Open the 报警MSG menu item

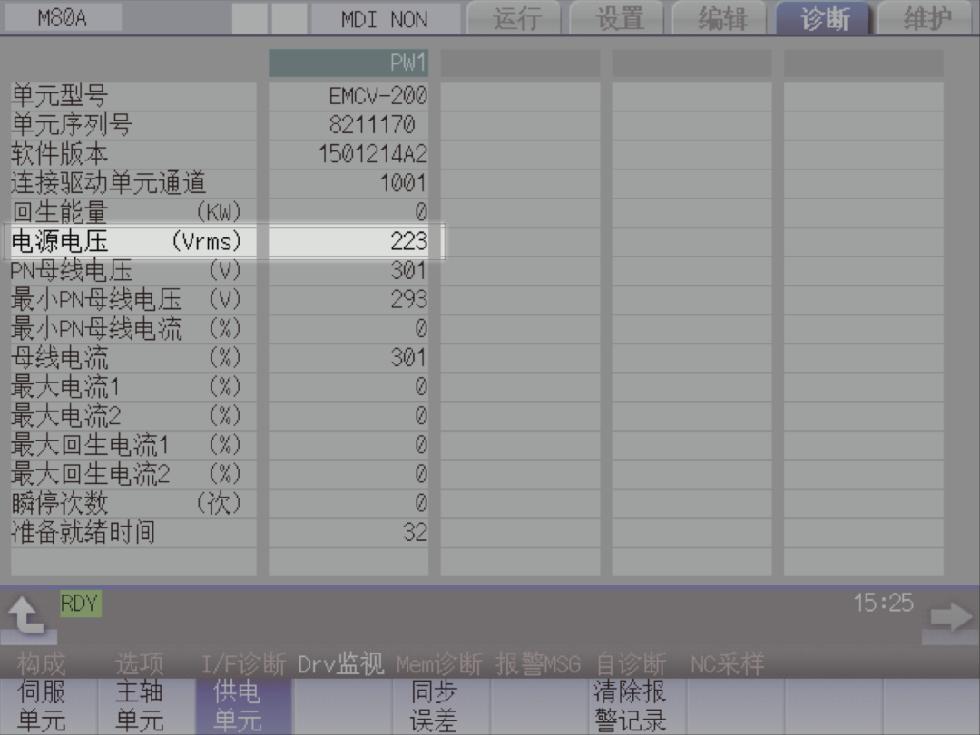coord(538,664)
